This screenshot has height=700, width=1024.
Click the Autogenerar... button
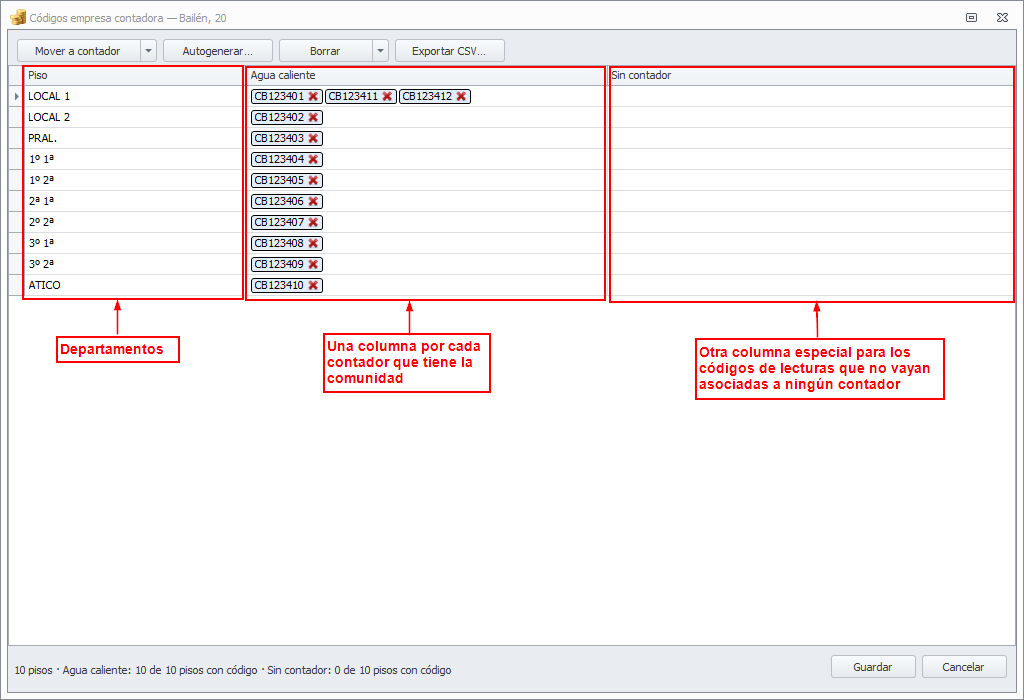[217, 51]
